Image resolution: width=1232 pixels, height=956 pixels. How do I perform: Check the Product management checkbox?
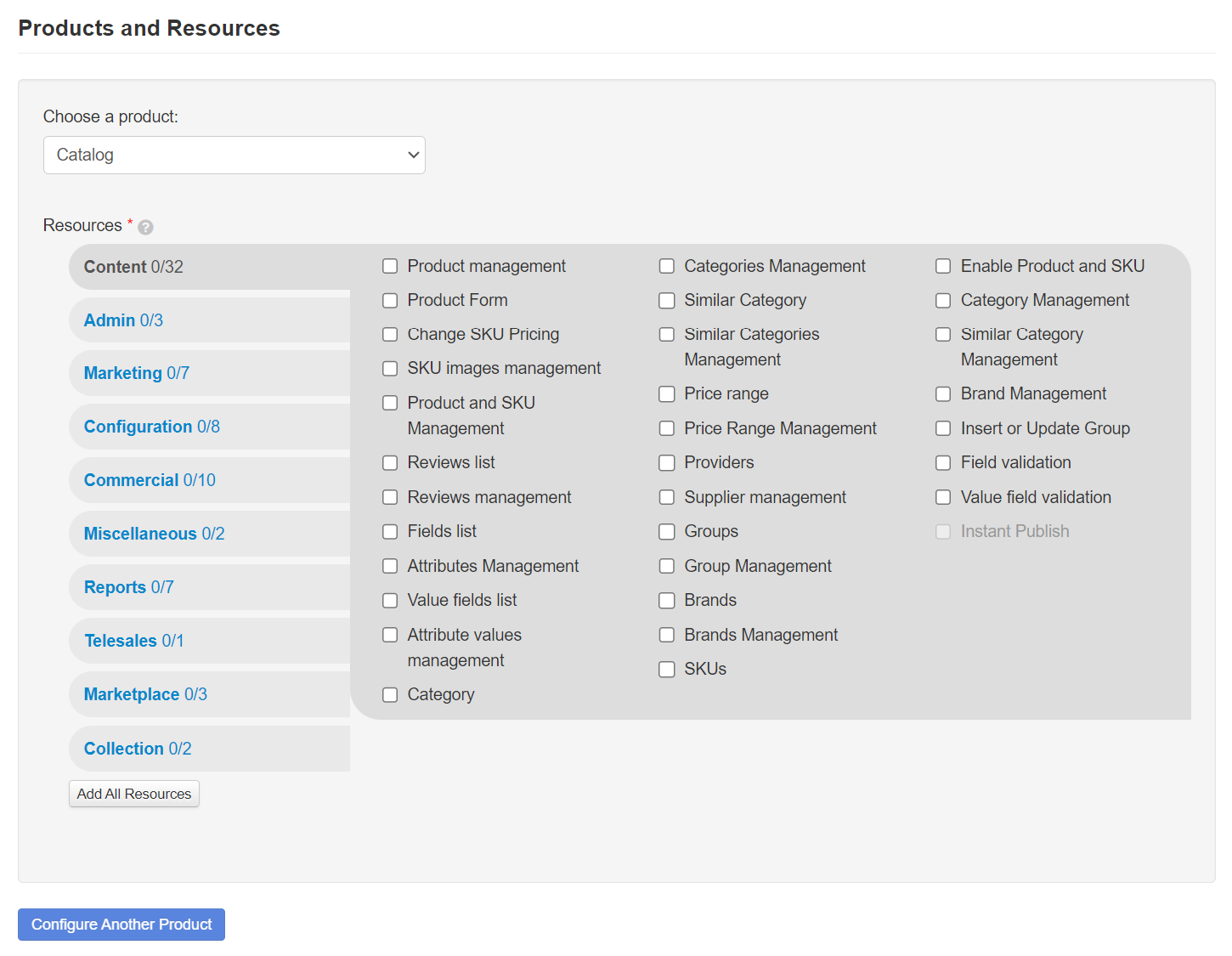pyautogui.click(x=390, y=266)
